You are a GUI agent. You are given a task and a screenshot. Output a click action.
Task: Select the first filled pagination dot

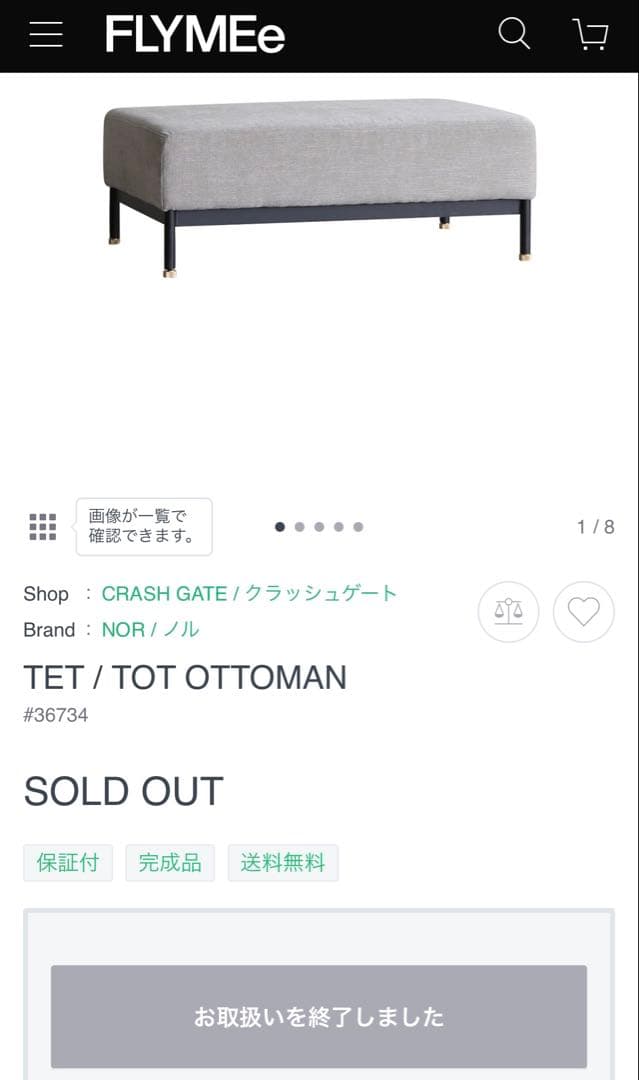coord(279,525)
